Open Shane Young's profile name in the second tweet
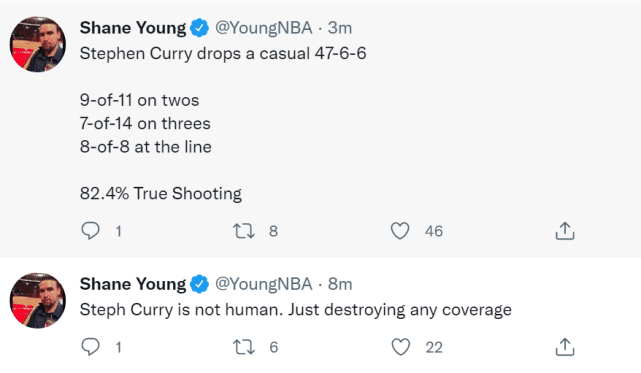Screen dimensions: 641x373 [132, 284]
